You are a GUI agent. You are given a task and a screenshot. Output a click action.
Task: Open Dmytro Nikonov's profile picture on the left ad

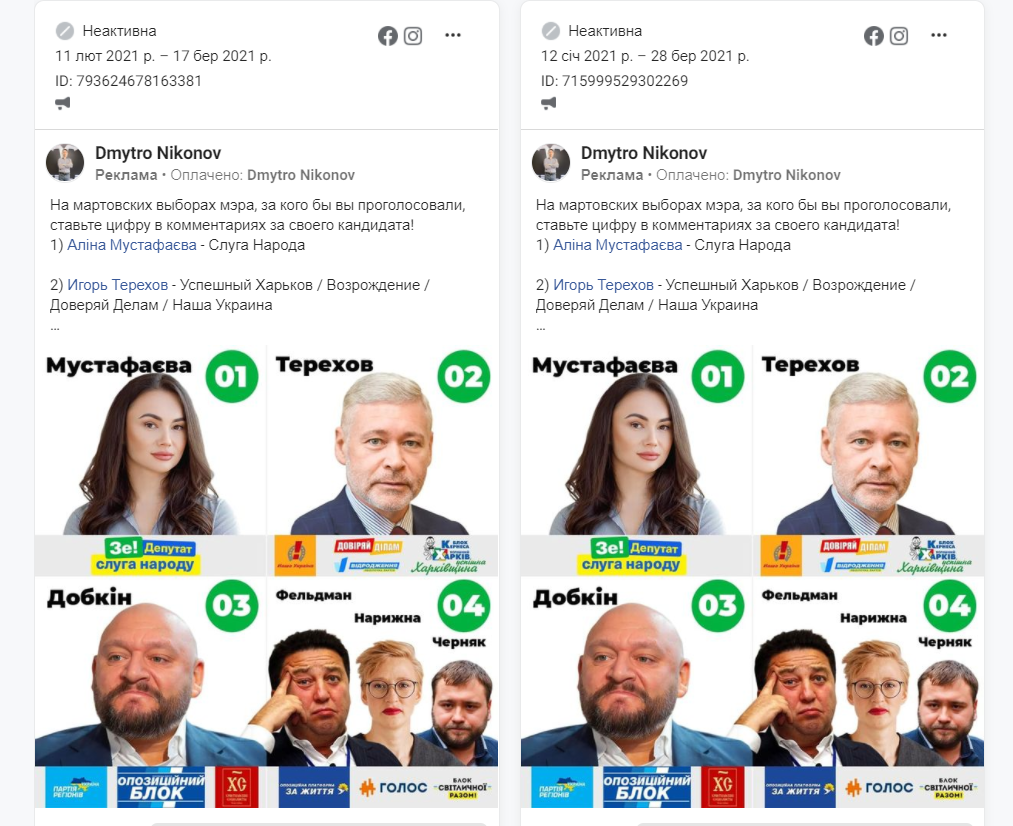(x=65, y=163)
